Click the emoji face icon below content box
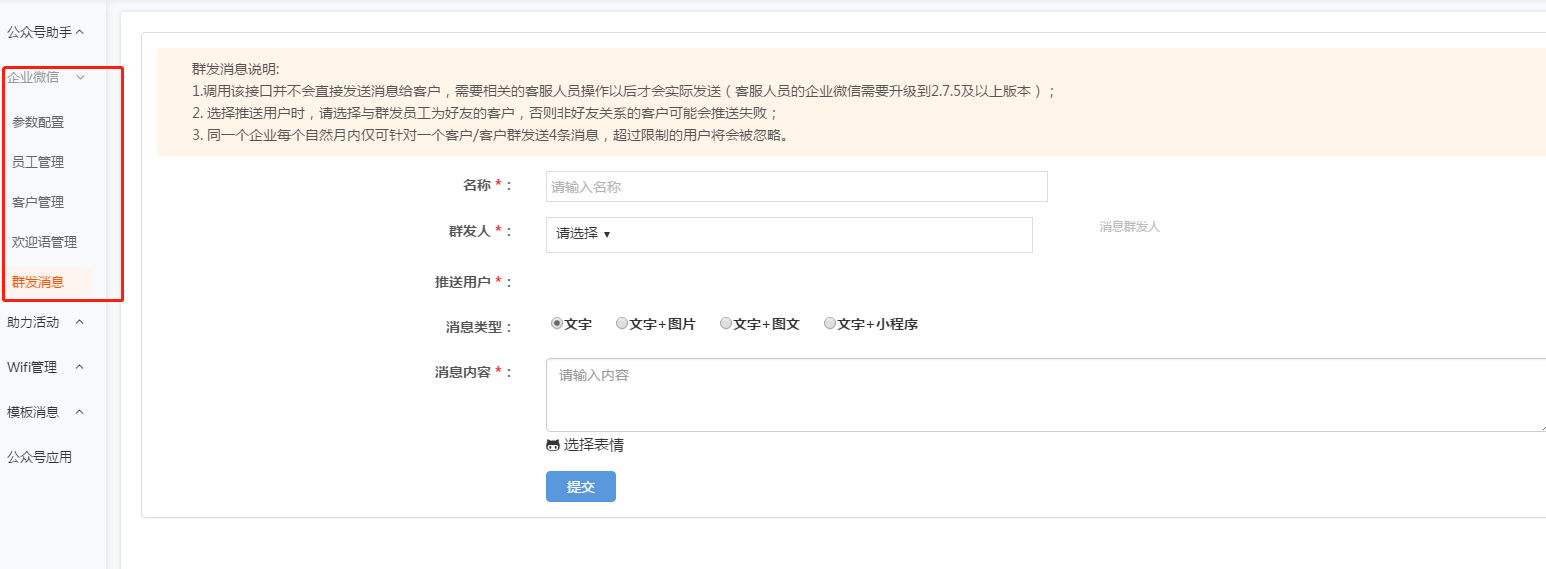 click(x=553, y=446)
